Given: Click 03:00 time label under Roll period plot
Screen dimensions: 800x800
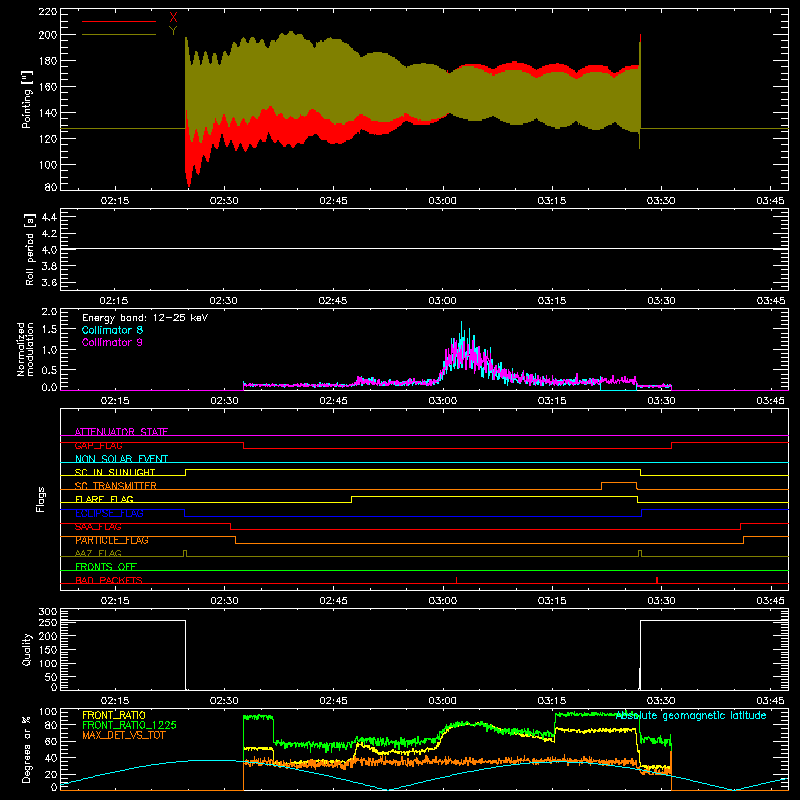Looking at the screenshot, I should pos(442,301).
